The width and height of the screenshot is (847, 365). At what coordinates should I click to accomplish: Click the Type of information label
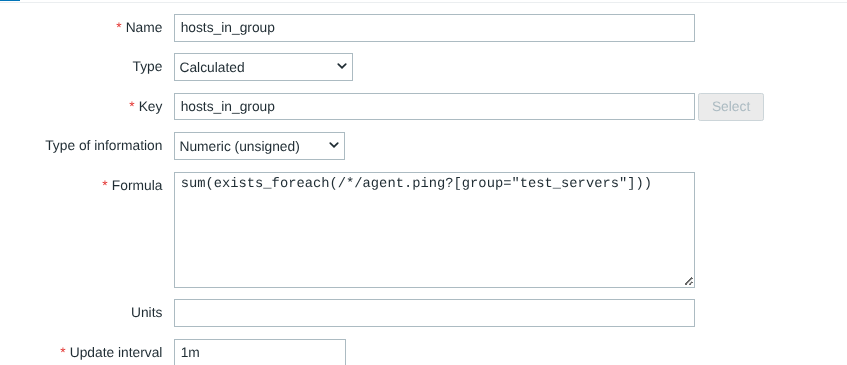point(104,146)
